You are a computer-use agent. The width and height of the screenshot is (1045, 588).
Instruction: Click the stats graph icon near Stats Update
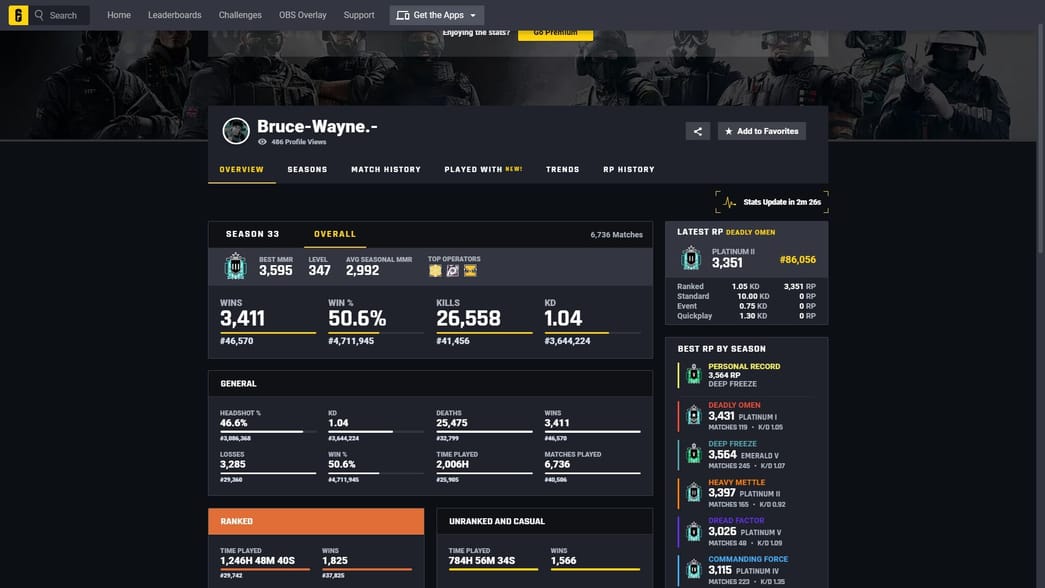pos(731,200)
